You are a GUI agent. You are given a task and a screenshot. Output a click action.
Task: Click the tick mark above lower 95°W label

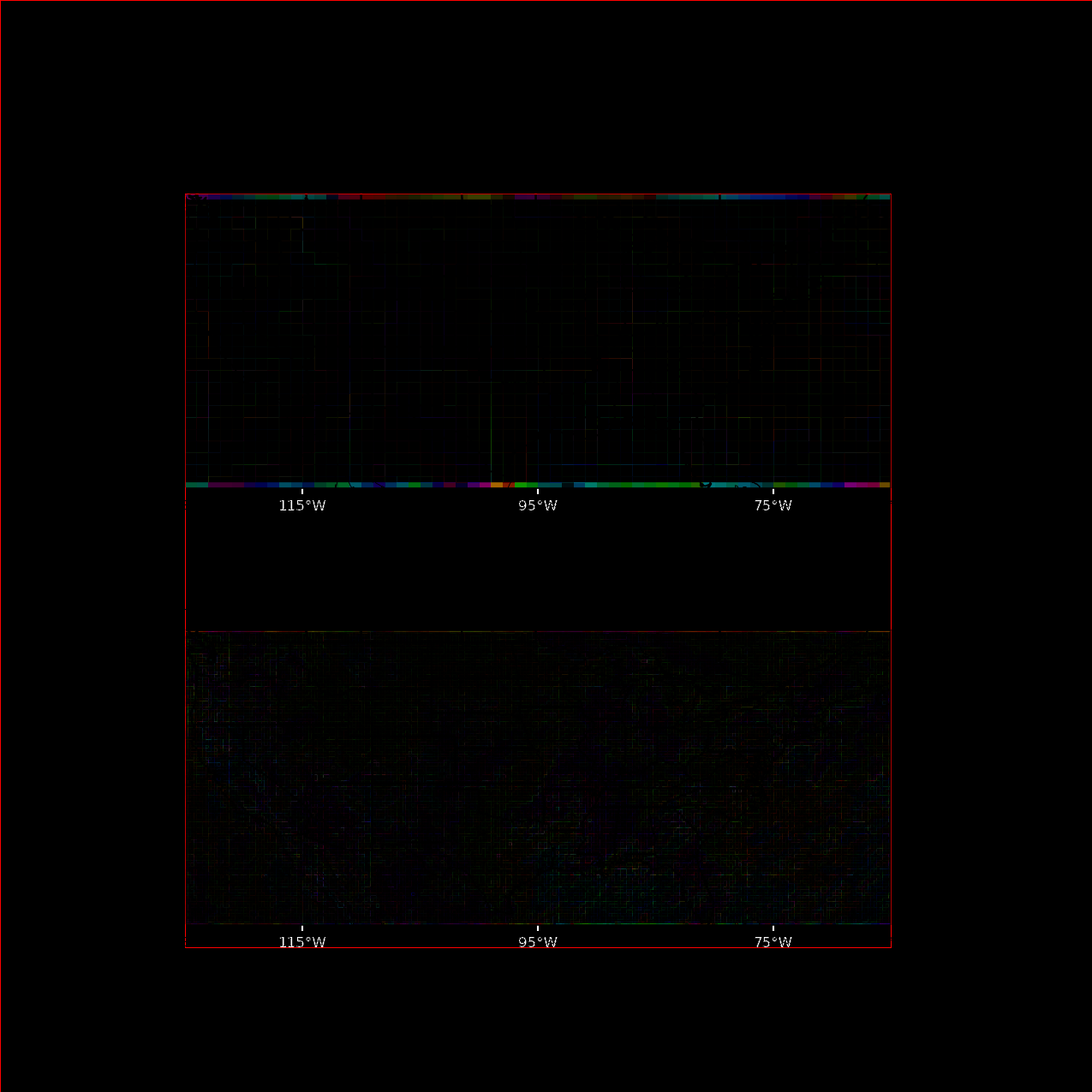point(537,928)
